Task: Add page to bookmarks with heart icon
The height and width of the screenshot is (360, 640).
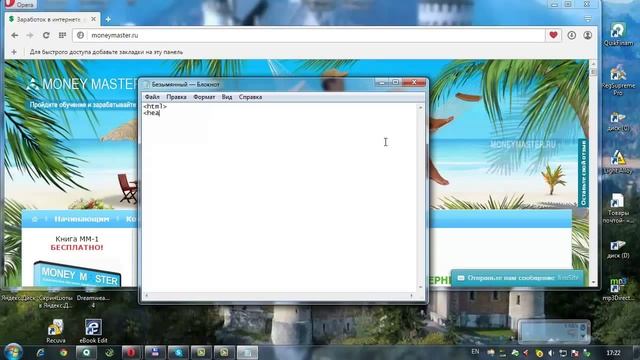Action: tap(553, 36)
